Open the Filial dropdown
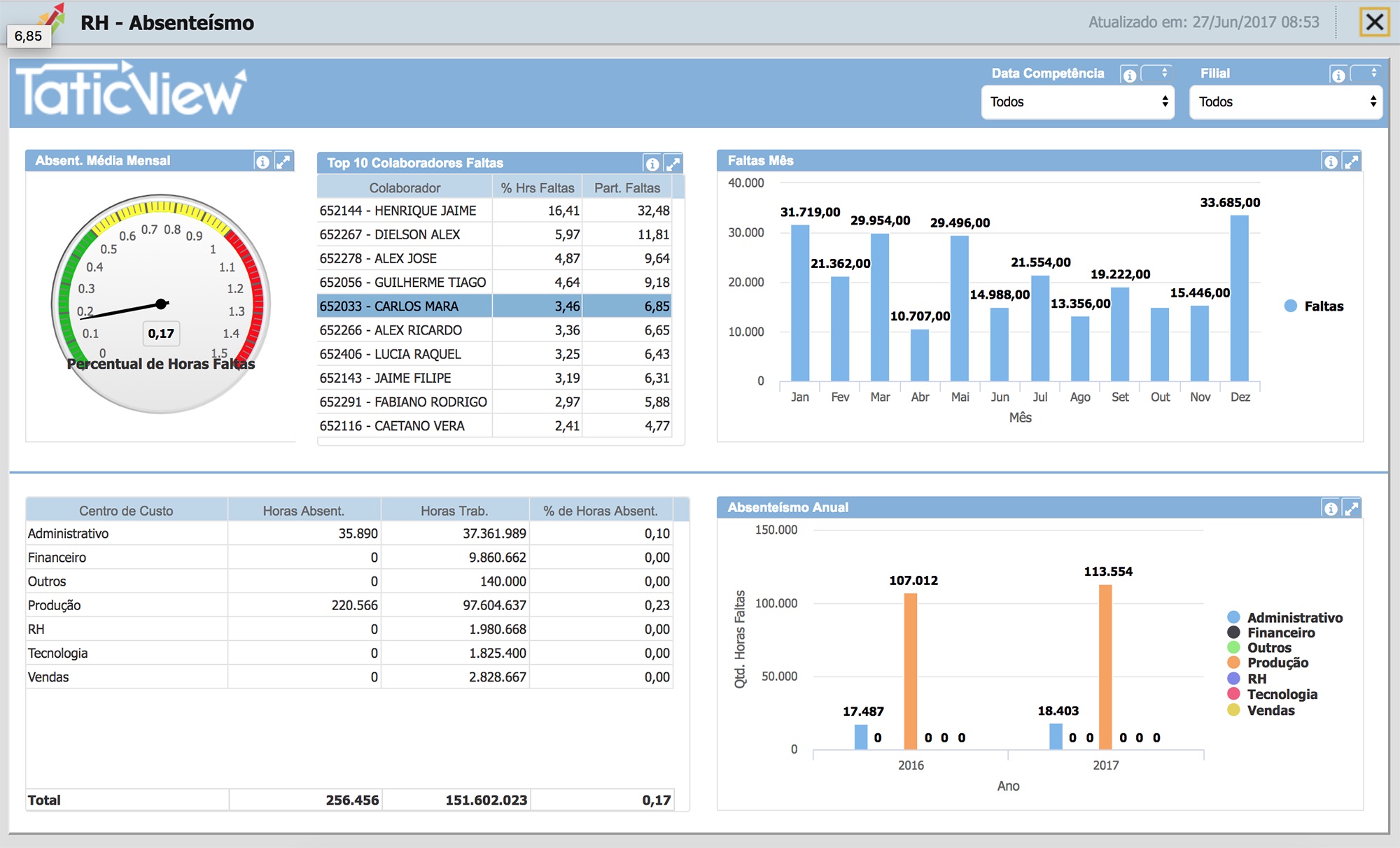Screen dimensions: 1400x848 (1286, 102)
